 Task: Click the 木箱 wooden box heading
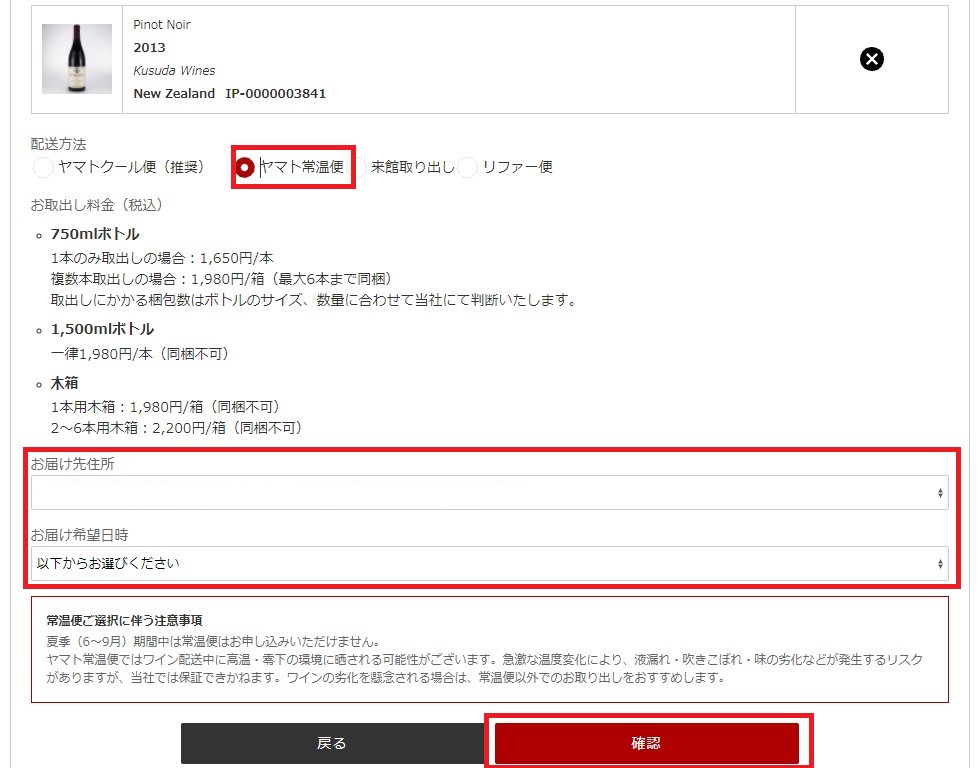point(64,383)
